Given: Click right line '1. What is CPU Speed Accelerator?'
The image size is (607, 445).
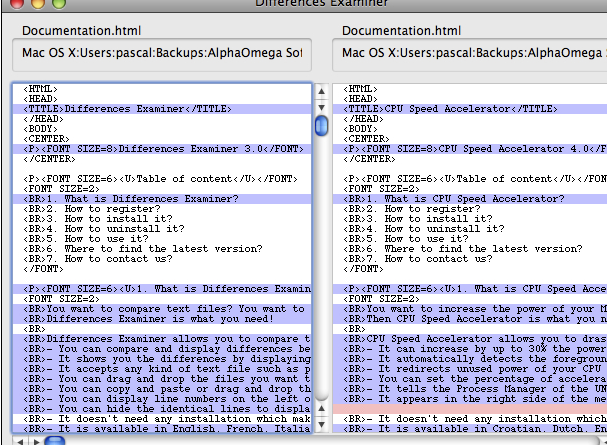Looking at the screenshot, I should click(x=470, y=199).
